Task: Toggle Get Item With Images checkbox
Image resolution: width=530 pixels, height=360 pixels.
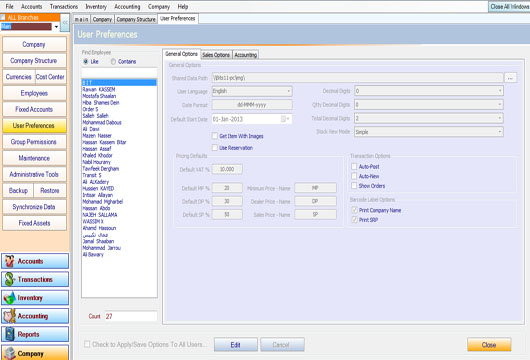Action: [215, 136]
